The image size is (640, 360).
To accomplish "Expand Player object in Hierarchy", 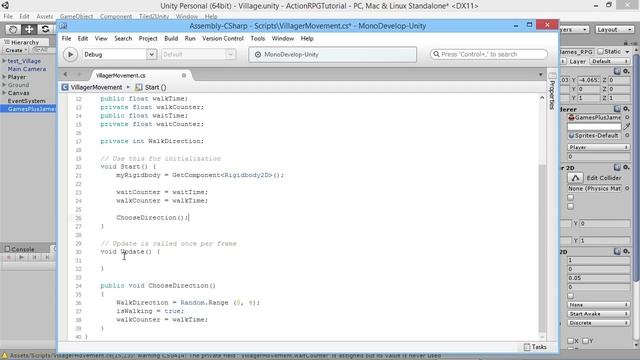I will [4, 77].
